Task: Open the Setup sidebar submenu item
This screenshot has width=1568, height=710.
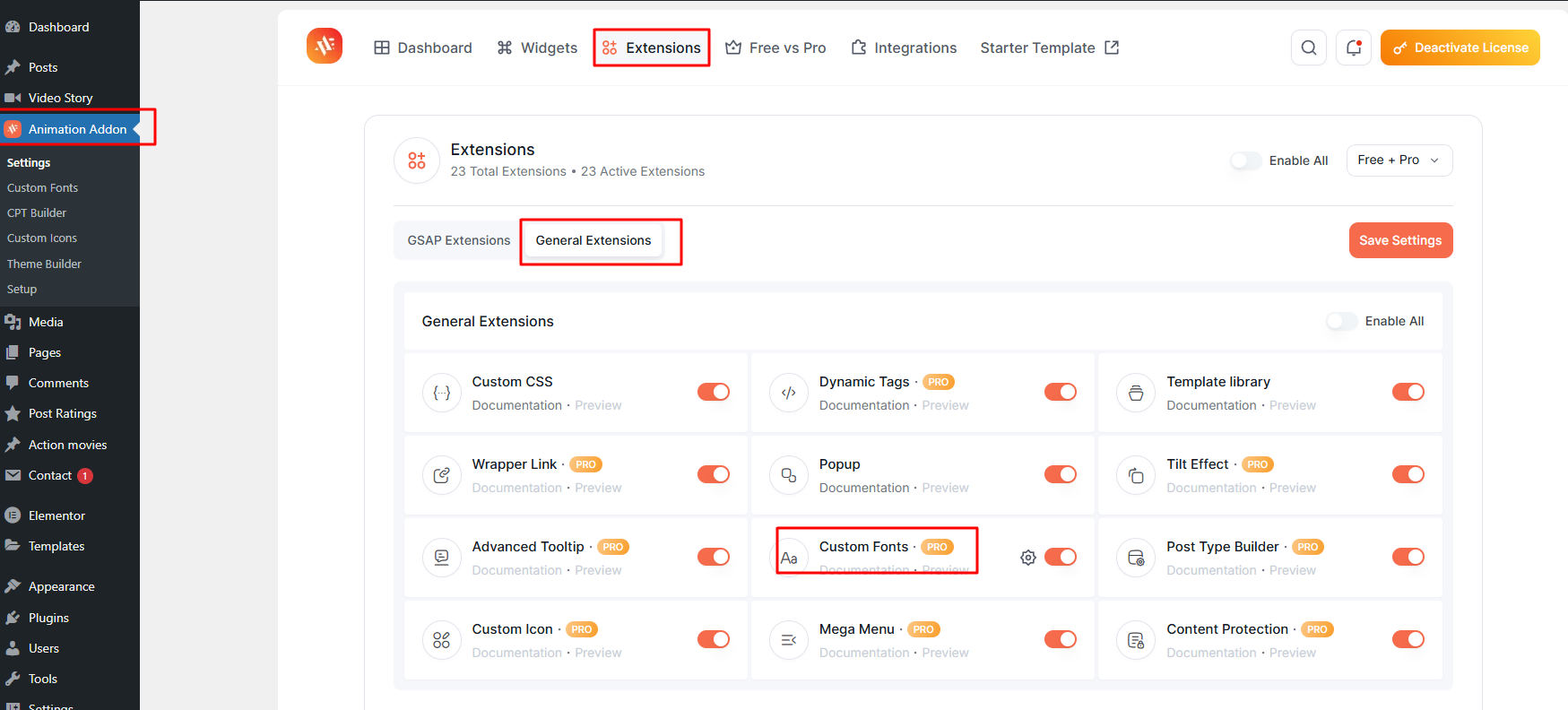Action: (22, 289)
